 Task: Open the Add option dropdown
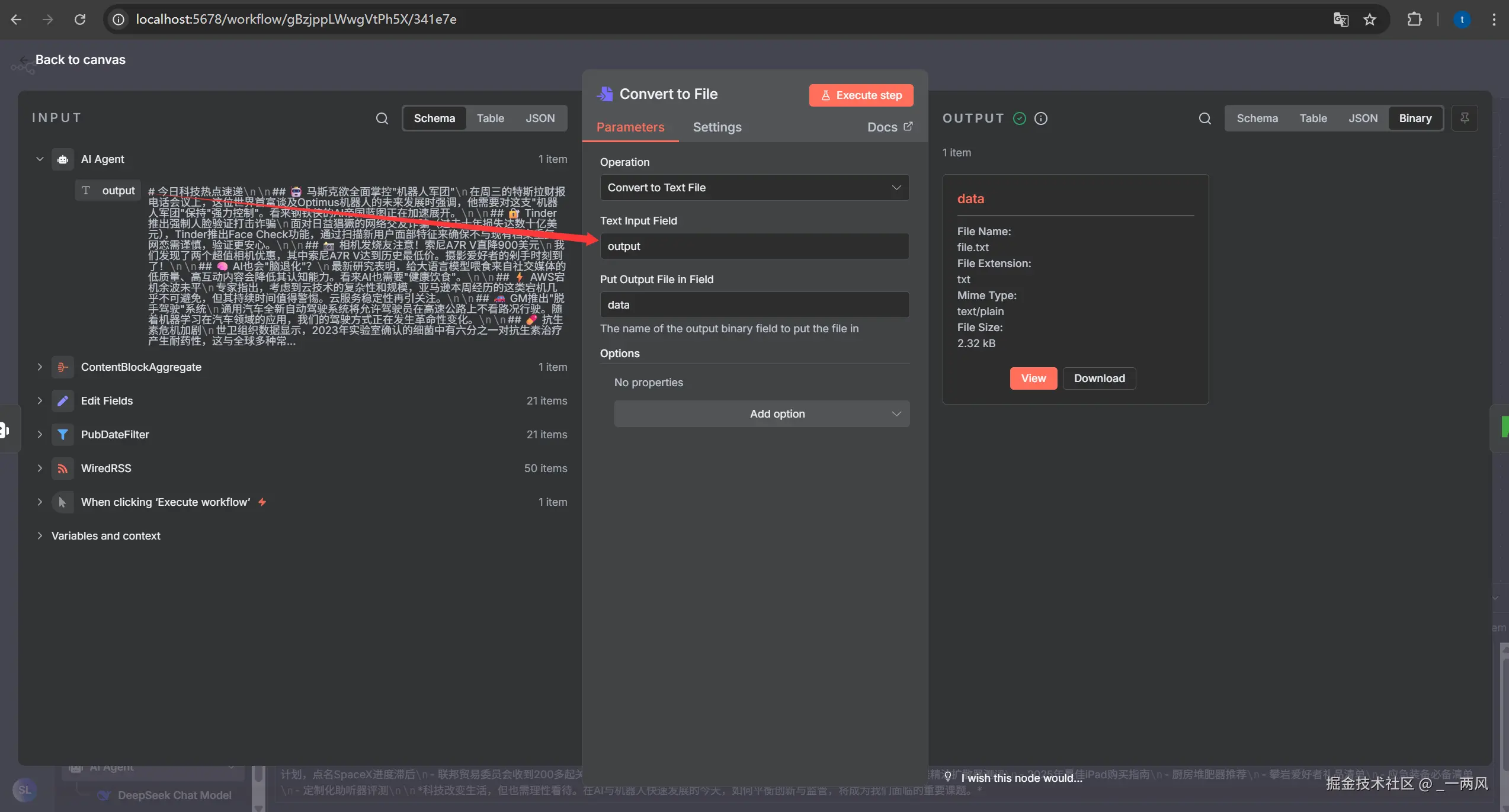point(761,414)
